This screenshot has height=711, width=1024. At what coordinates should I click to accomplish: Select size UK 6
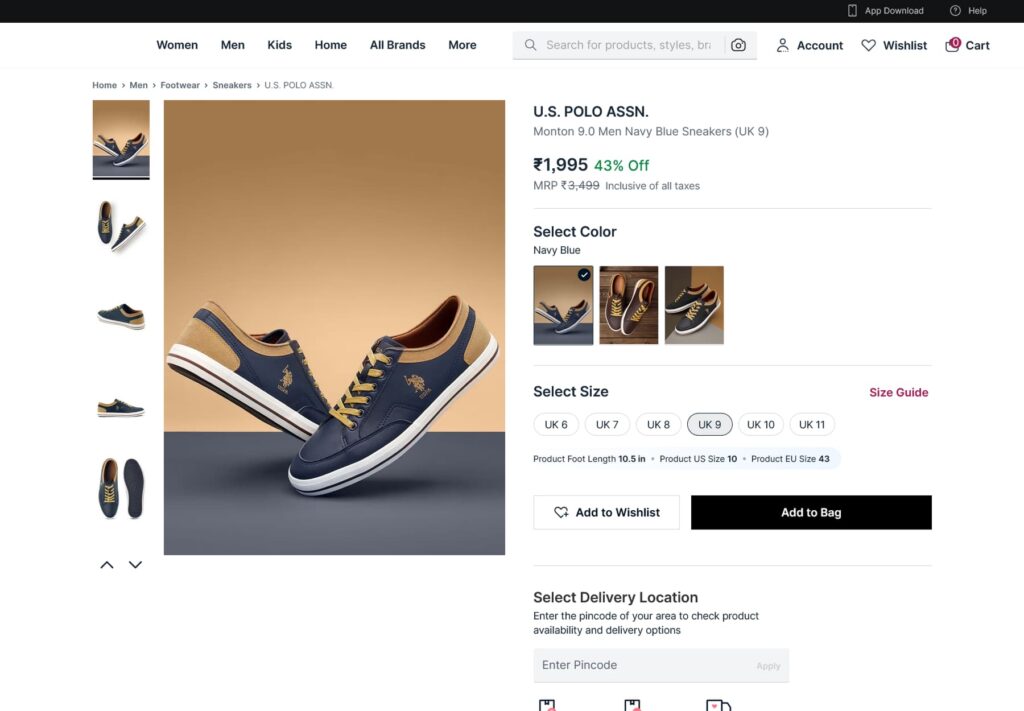(x=556, y=424)
